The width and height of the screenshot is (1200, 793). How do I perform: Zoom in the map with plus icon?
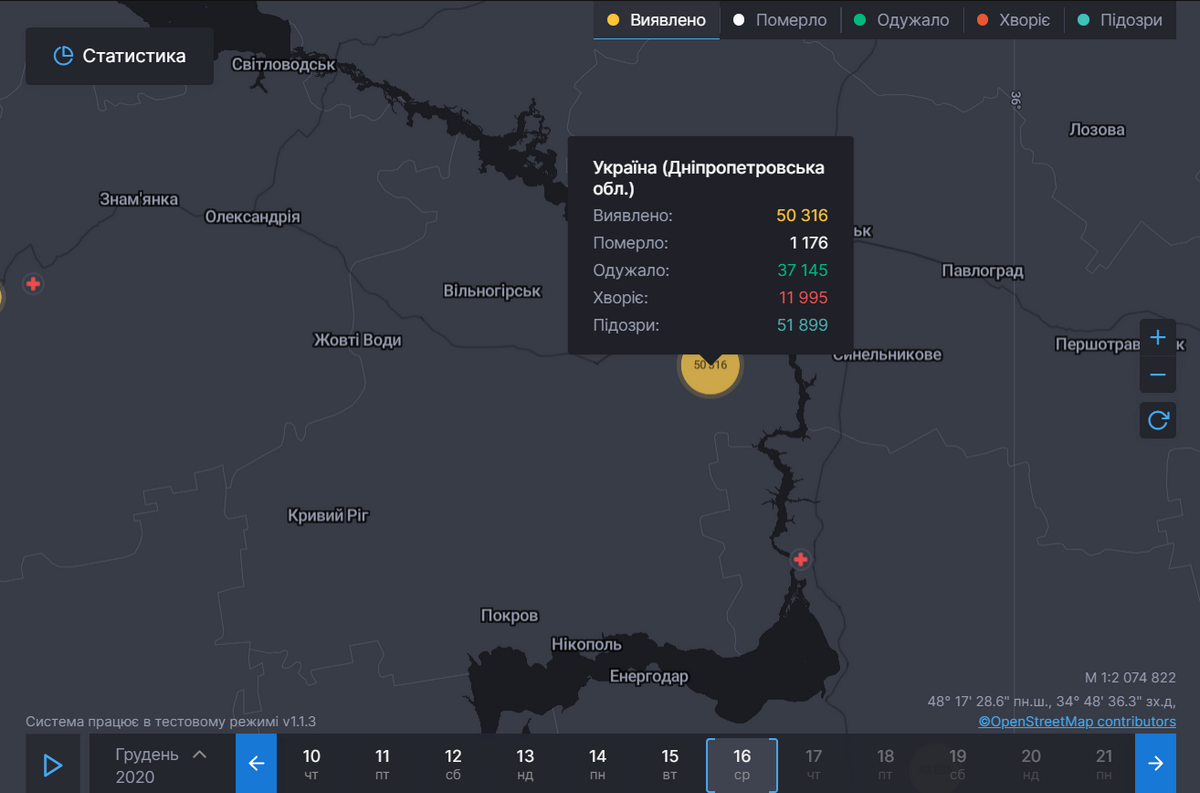[x=1158, y=338]
